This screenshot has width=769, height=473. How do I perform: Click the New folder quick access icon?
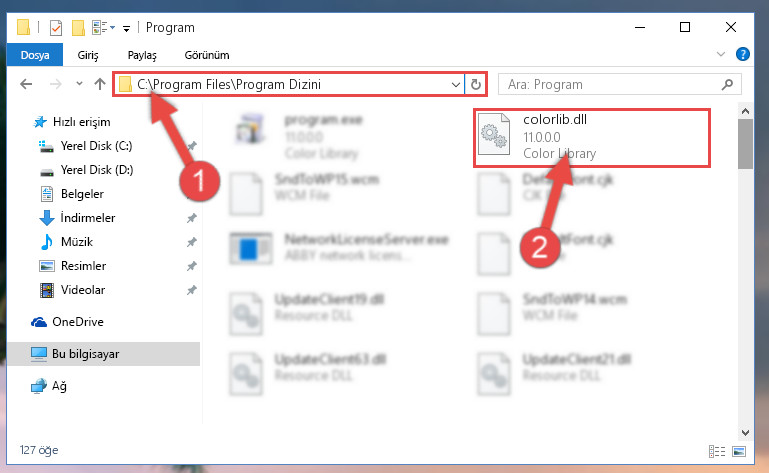point(78,27)
